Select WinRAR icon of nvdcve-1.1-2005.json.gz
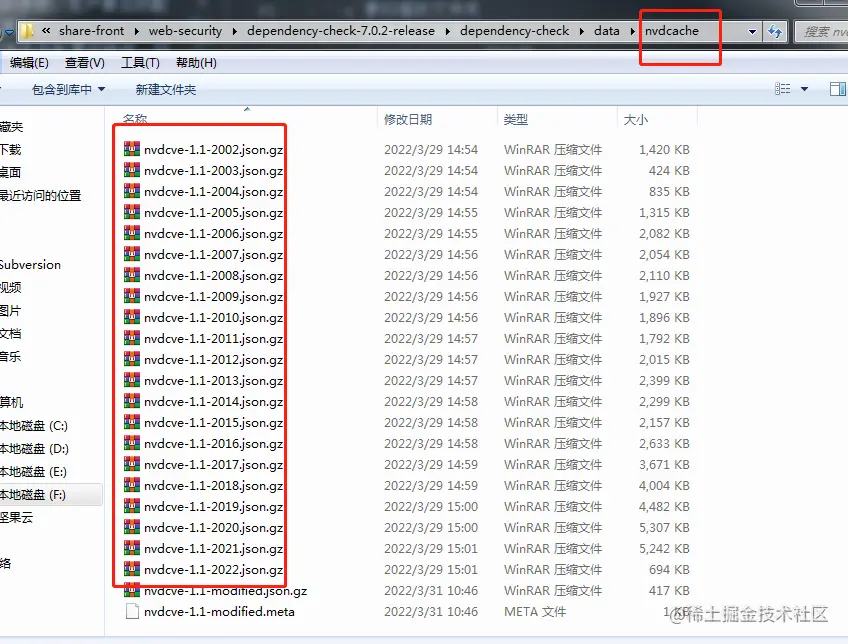This screenshot has width=848, height=644. (x=132, y=212)
